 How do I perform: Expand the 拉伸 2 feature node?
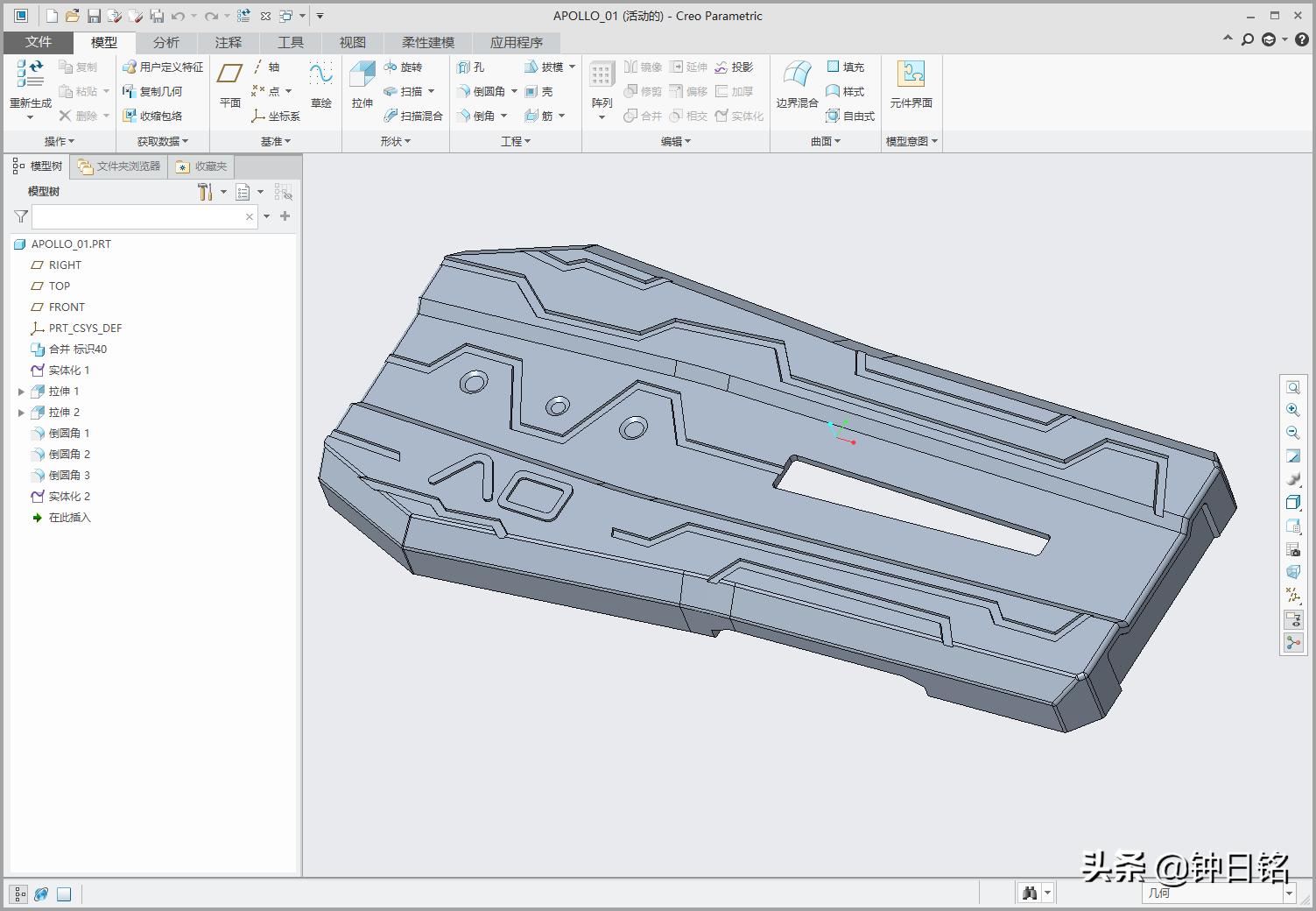(22, 413)
